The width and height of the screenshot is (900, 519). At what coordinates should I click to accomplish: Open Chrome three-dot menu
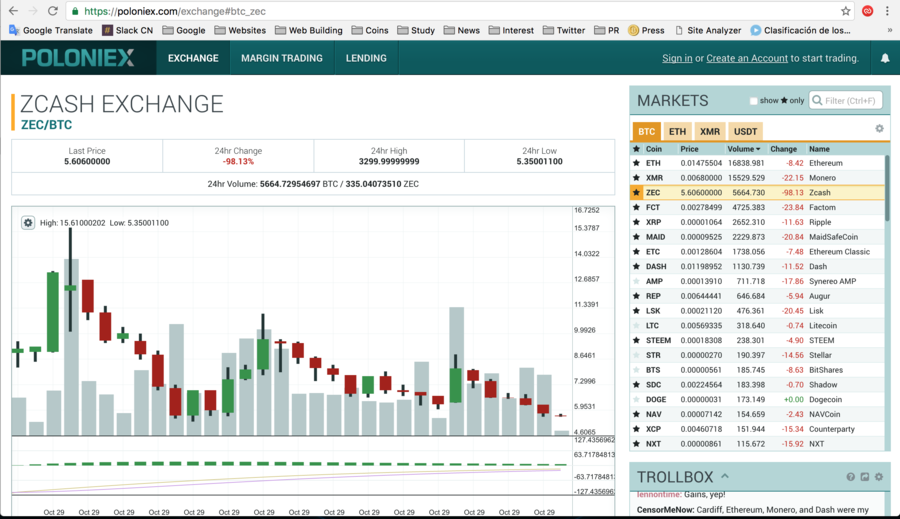887,11
